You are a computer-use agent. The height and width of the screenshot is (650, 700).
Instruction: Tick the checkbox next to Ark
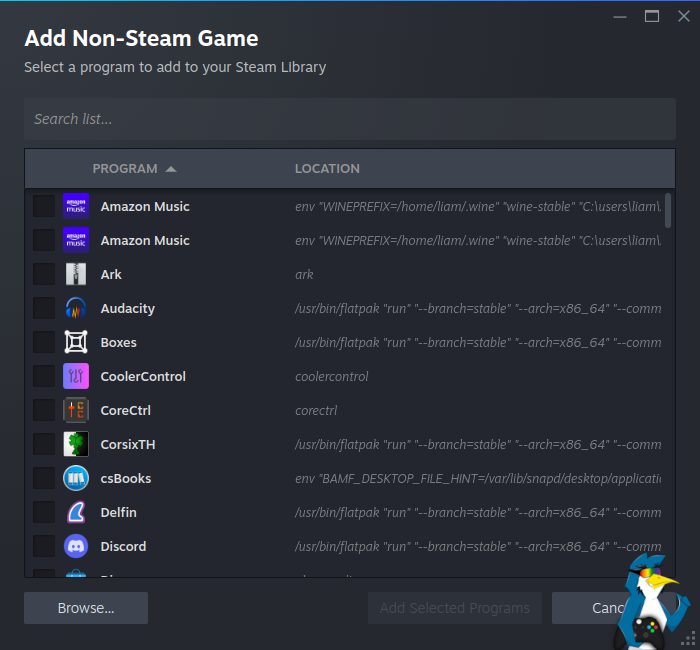coord(44,274)
